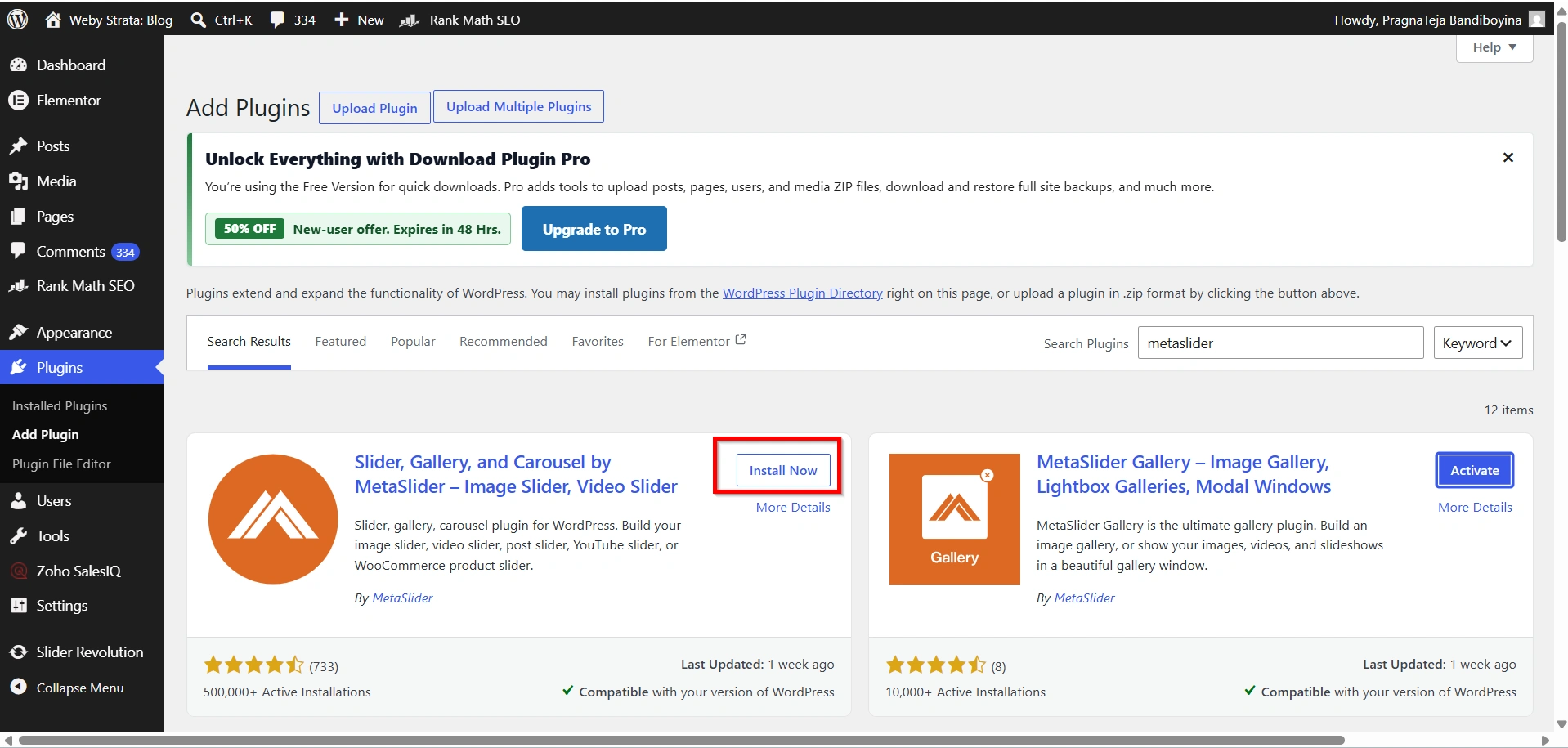The image size is (1568, 748).
Task: Switch to the Search Results tab
Action: 249,342
